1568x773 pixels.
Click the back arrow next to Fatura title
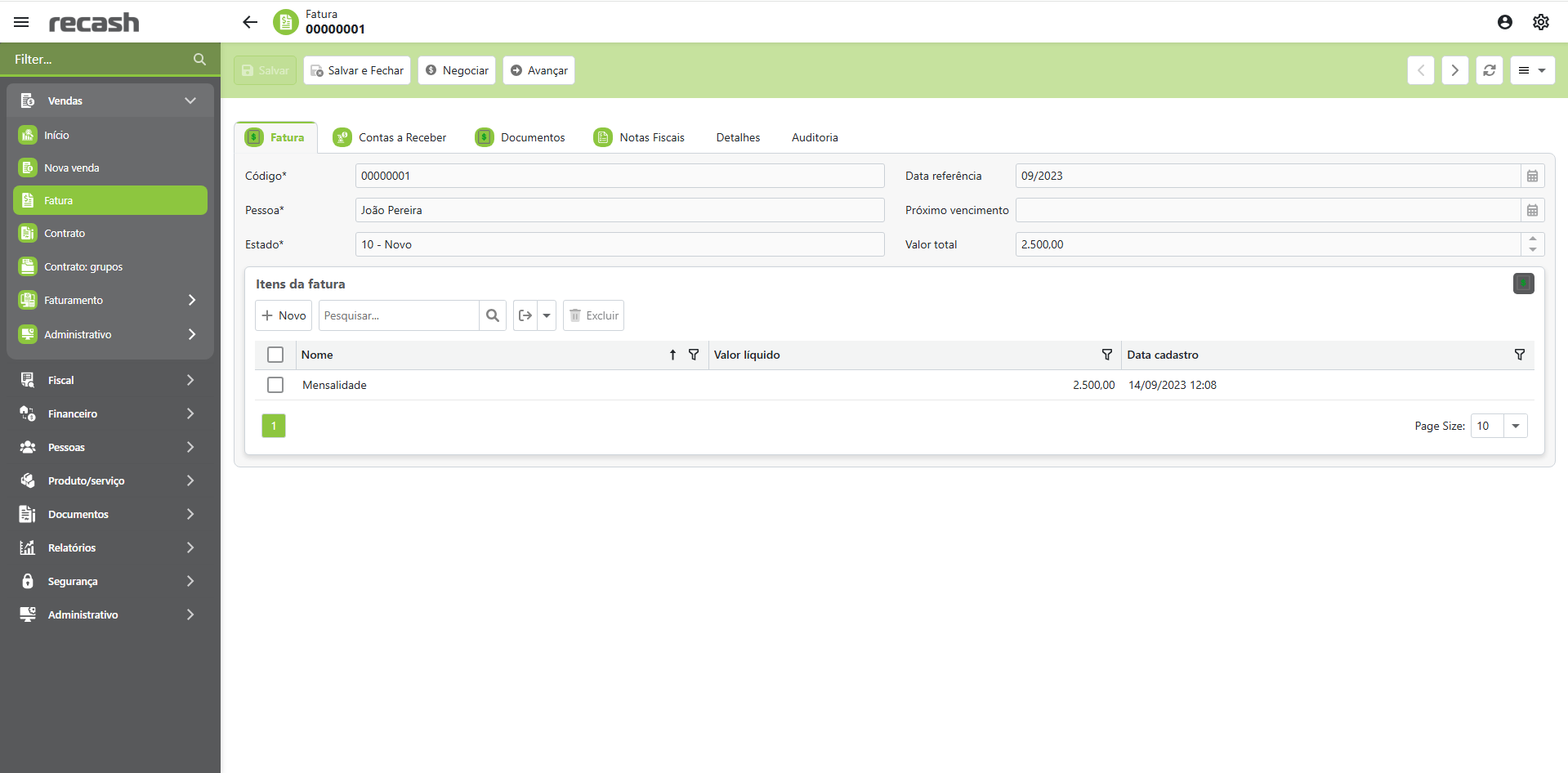[x=250, y=22]
